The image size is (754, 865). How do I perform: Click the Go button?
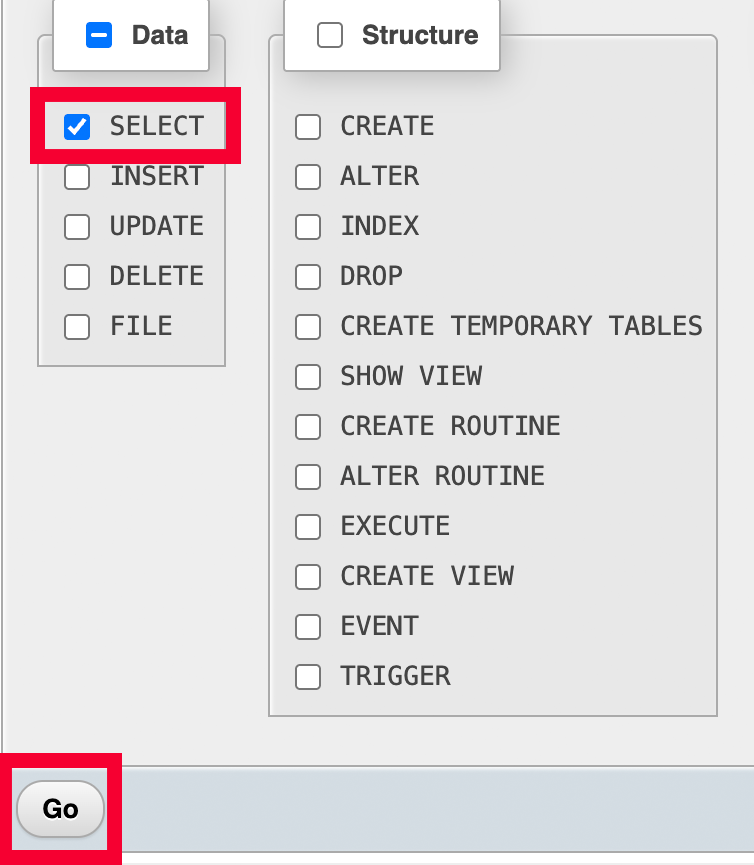60,808
